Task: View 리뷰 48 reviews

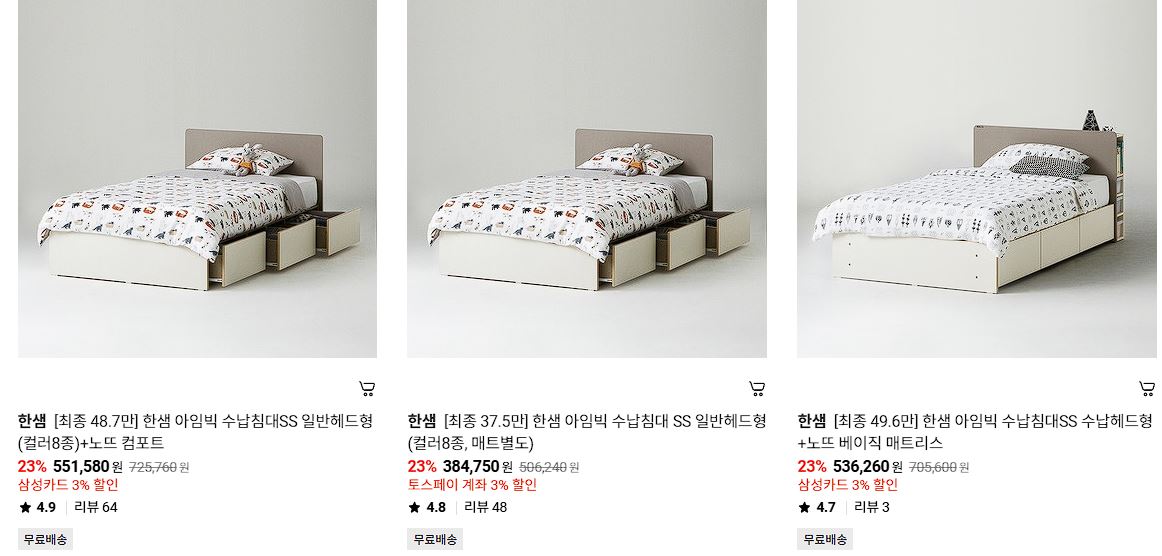Action: pyautogui.click(x=485, y=508)
